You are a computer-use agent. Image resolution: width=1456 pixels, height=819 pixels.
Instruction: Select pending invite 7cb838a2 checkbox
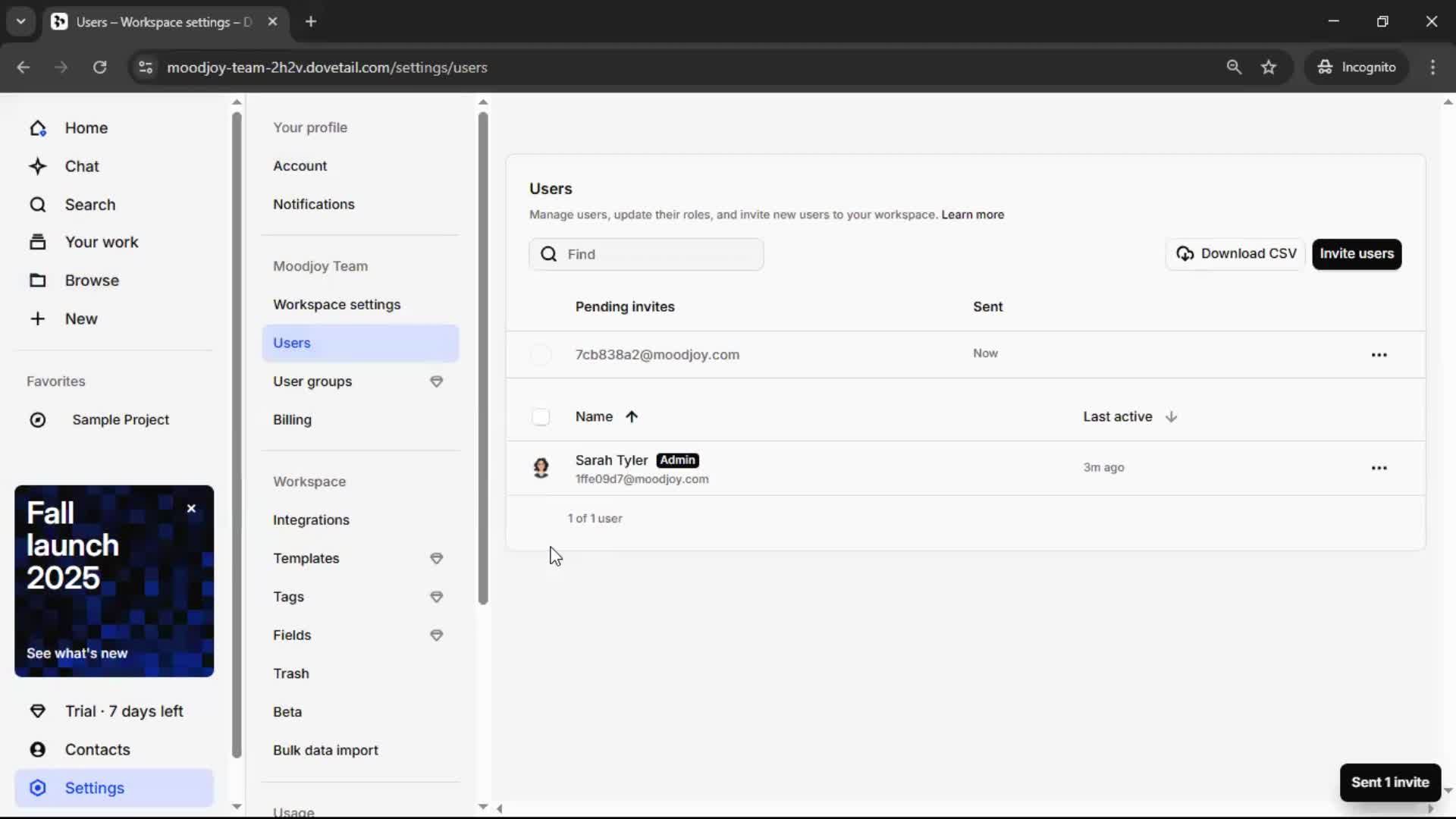pyautogui.click(x=541, y=355)
